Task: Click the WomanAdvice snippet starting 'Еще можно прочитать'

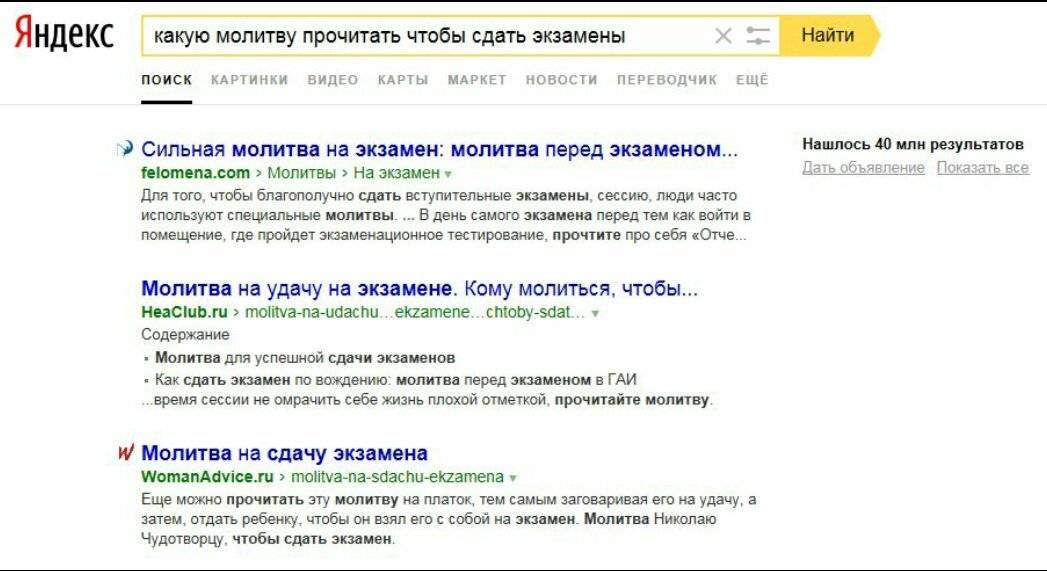Action: tap(449, 519)
